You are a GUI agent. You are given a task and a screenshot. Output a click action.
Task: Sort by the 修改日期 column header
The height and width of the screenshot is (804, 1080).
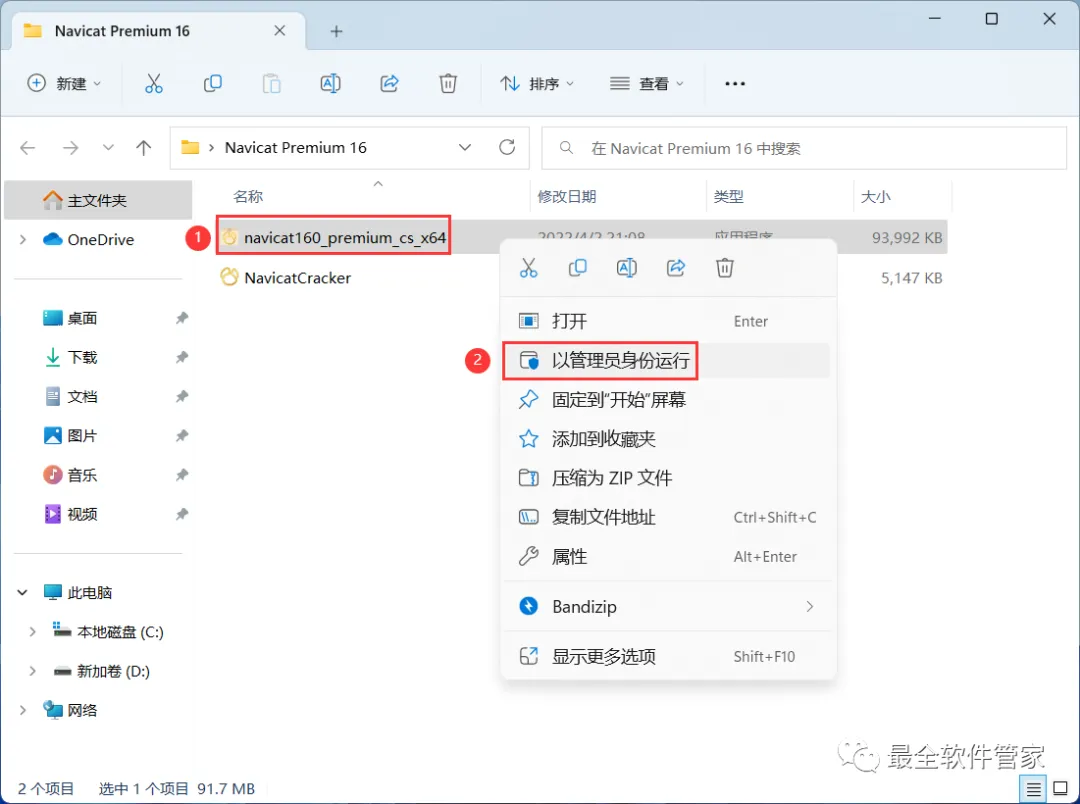(x=566, y=197)
